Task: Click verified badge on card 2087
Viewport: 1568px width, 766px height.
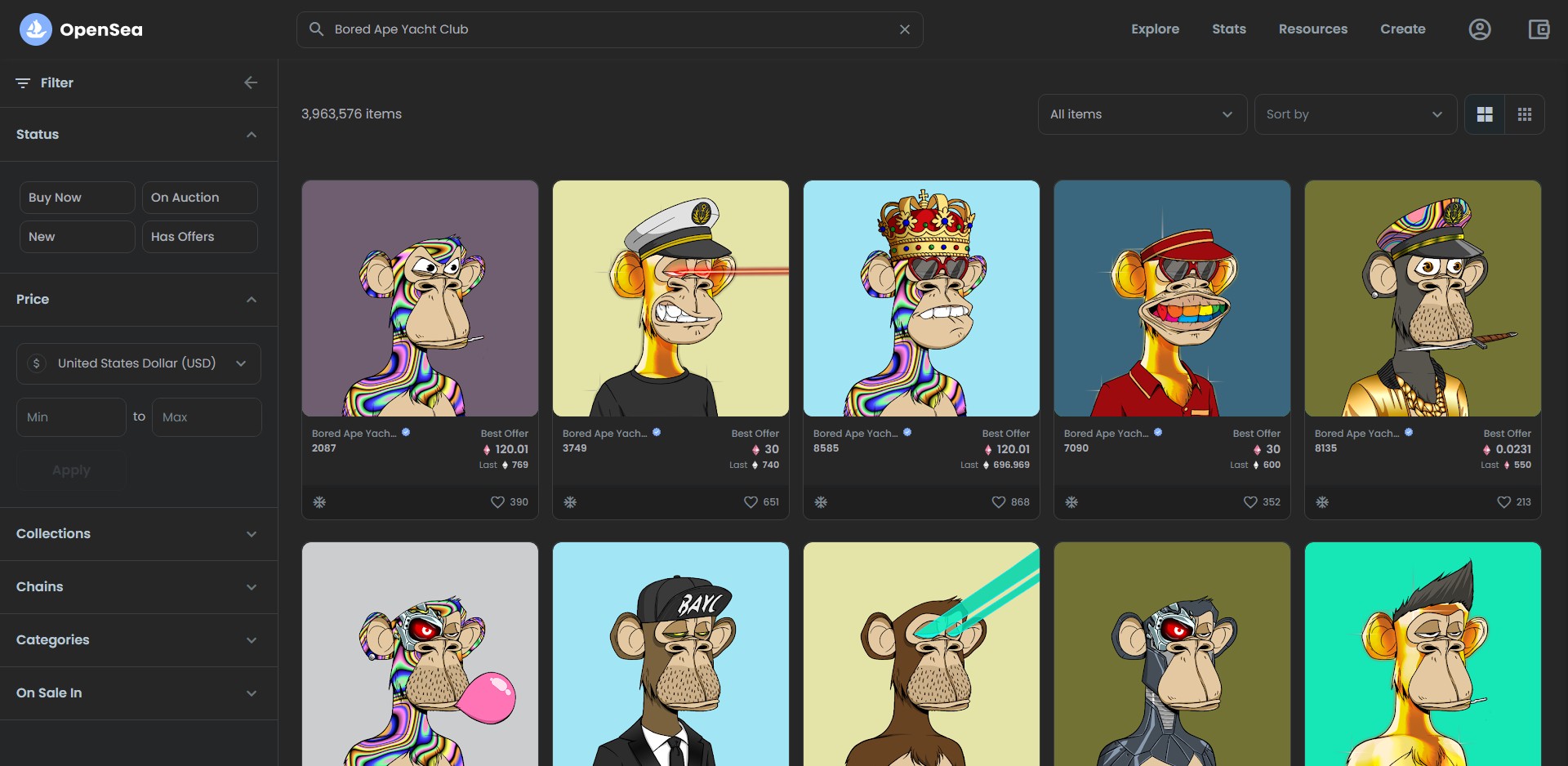Action: tap(406, 433)
